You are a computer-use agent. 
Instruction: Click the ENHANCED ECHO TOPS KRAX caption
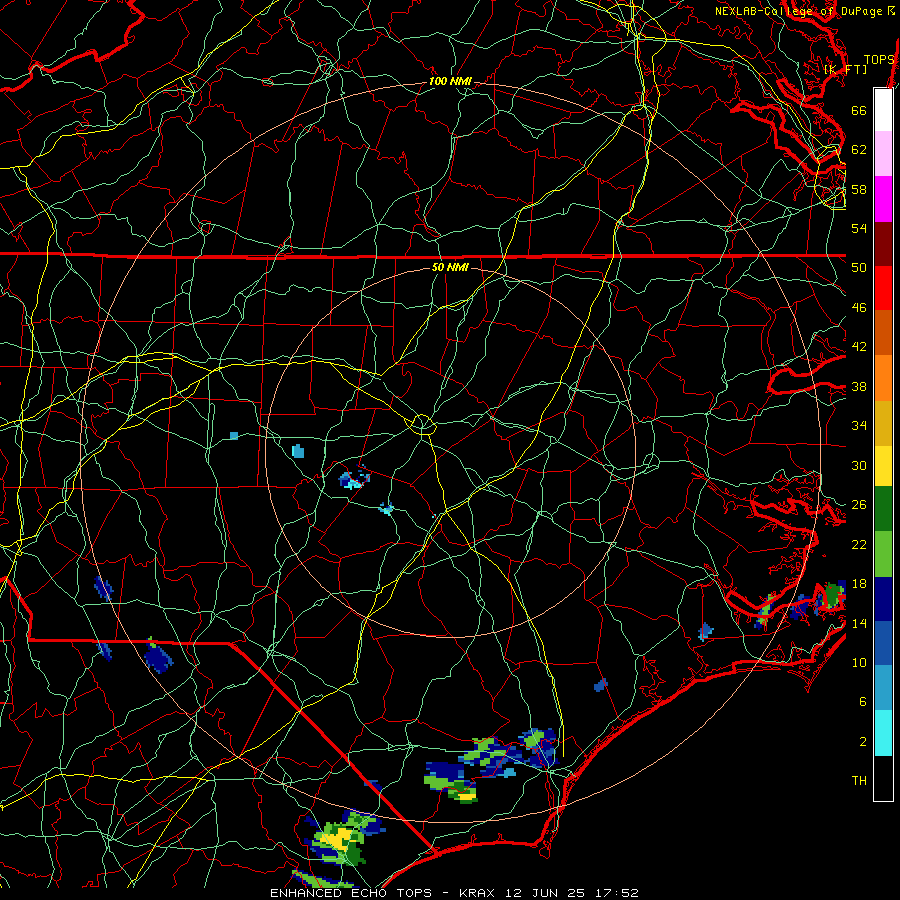click(x=454, y=893)
